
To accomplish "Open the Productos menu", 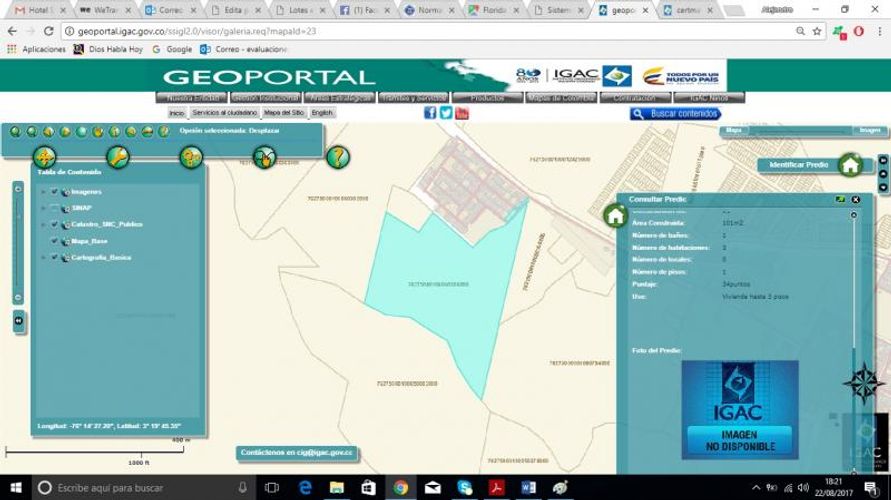I will click(x=488, y=98).
